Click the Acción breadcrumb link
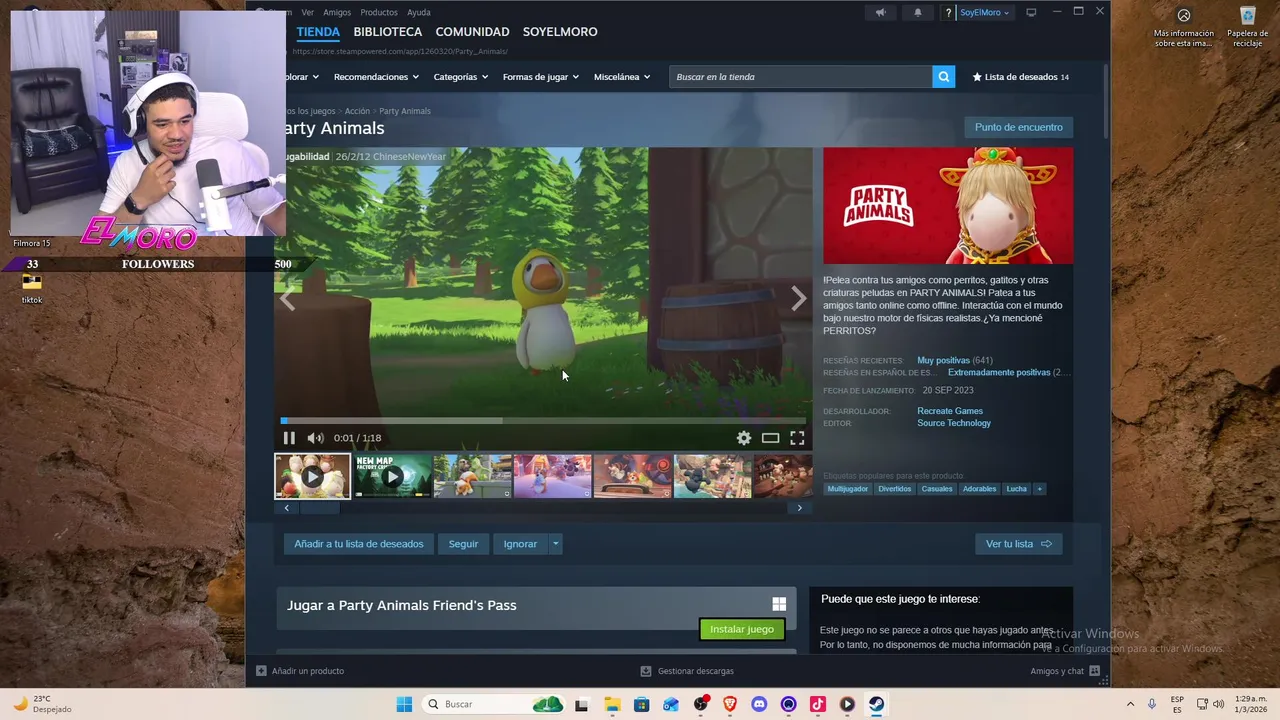 pyautogui.click(x=357, y=111)
